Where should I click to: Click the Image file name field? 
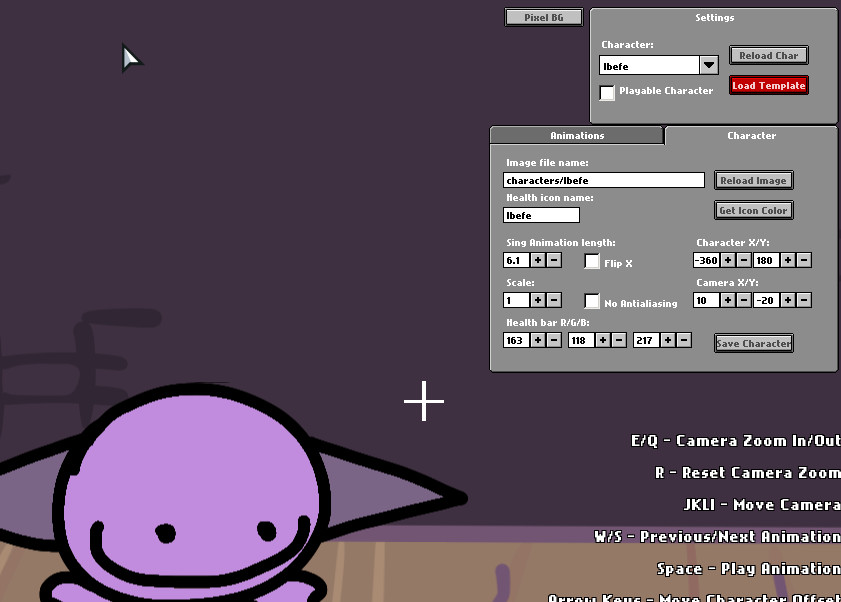pyautogui.click(x=604, y=180)
